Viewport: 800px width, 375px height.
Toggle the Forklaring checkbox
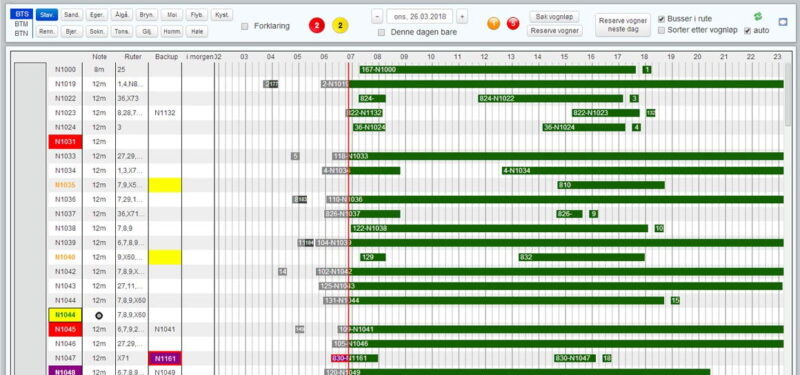[x=245, y=26]
